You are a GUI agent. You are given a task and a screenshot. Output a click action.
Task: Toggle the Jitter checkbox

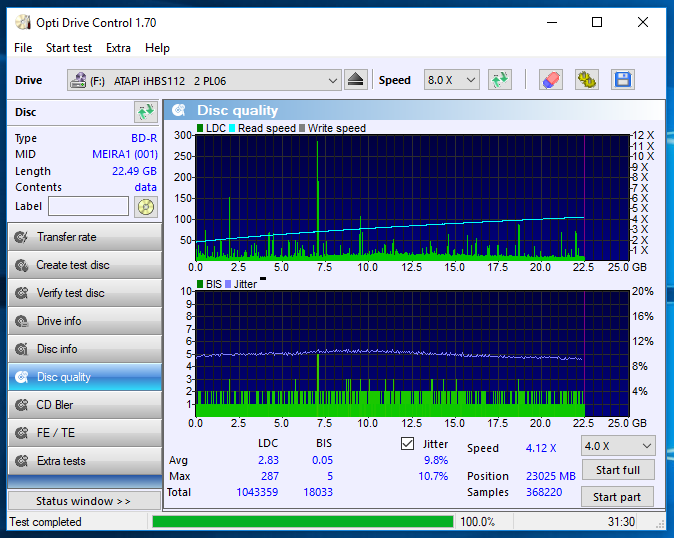tap(407, 443)
